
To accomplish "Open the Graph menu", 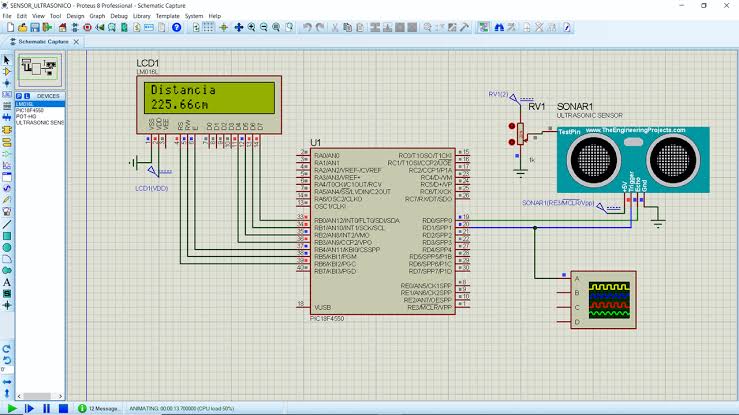I will (97, 16).
